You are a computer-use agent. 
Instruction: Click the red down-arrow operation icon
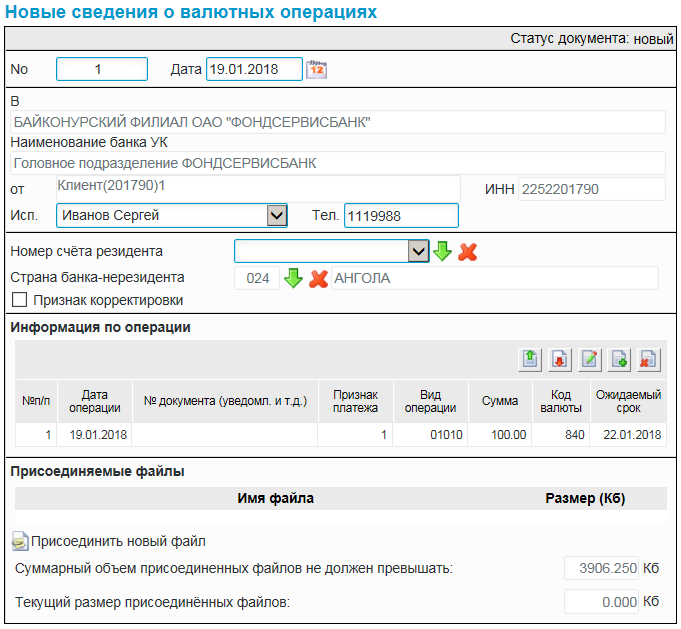click(560, 359)
